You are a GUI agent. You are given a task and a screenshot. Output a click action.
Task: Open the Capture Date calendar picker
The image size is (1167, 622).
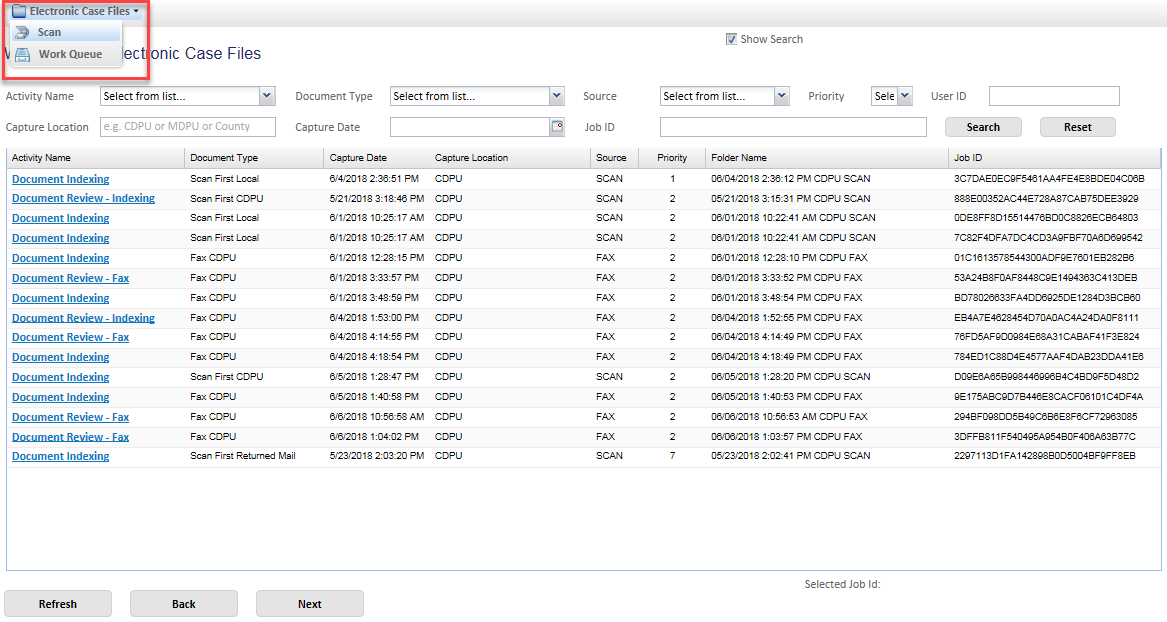click(x=557, y=127)
